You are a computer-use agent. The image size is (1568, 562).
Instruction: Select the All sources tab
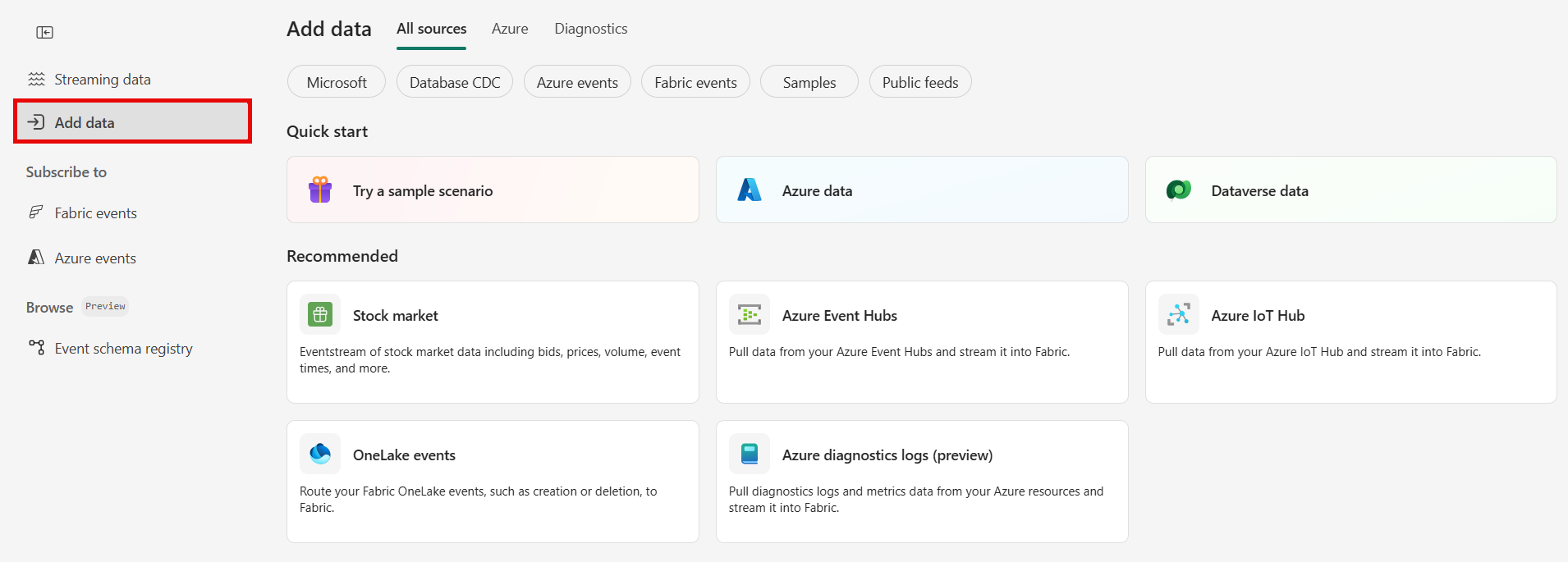click(431, 29)
